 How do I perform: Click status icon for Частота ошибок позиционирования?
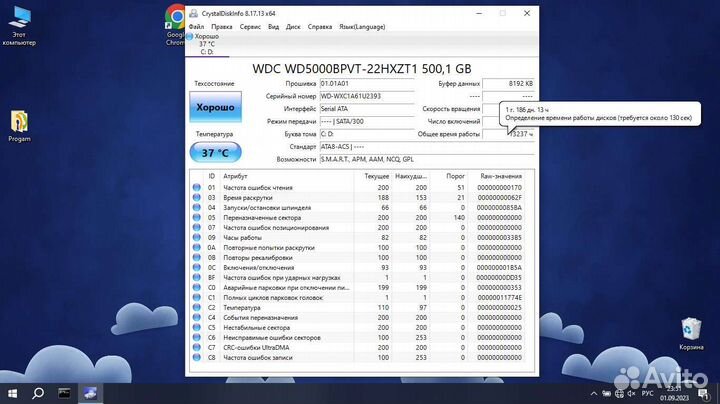[x=197, y=228]
